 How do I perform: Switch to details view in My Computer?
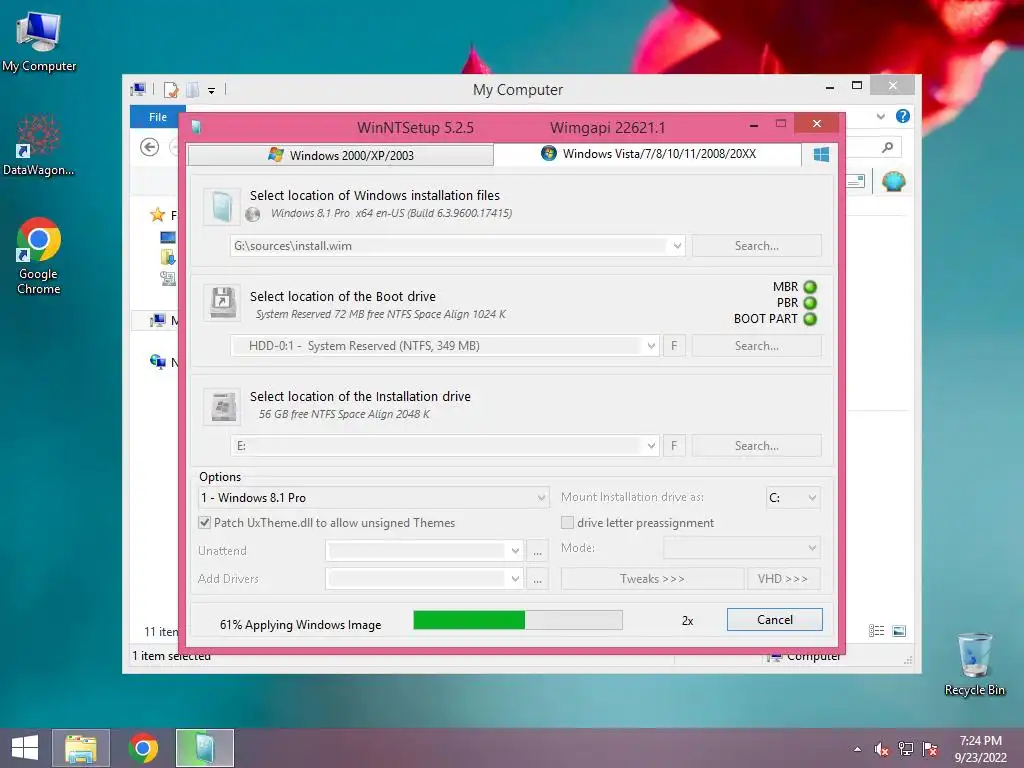[x=876, y=631]
